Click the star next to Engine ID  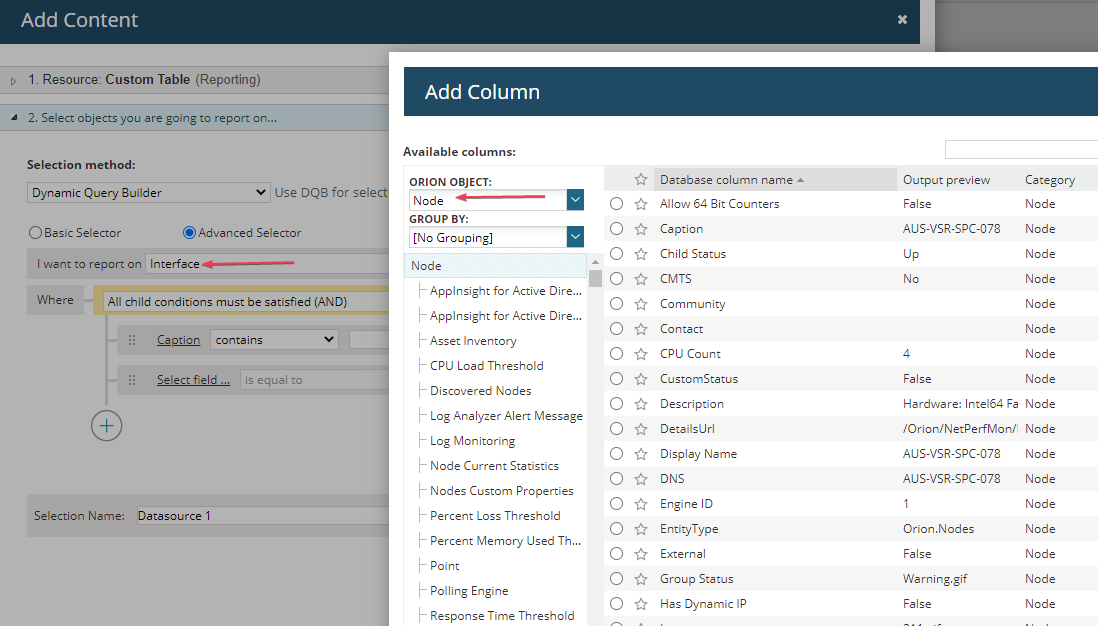pyautogui.click(x=641, y=504)
